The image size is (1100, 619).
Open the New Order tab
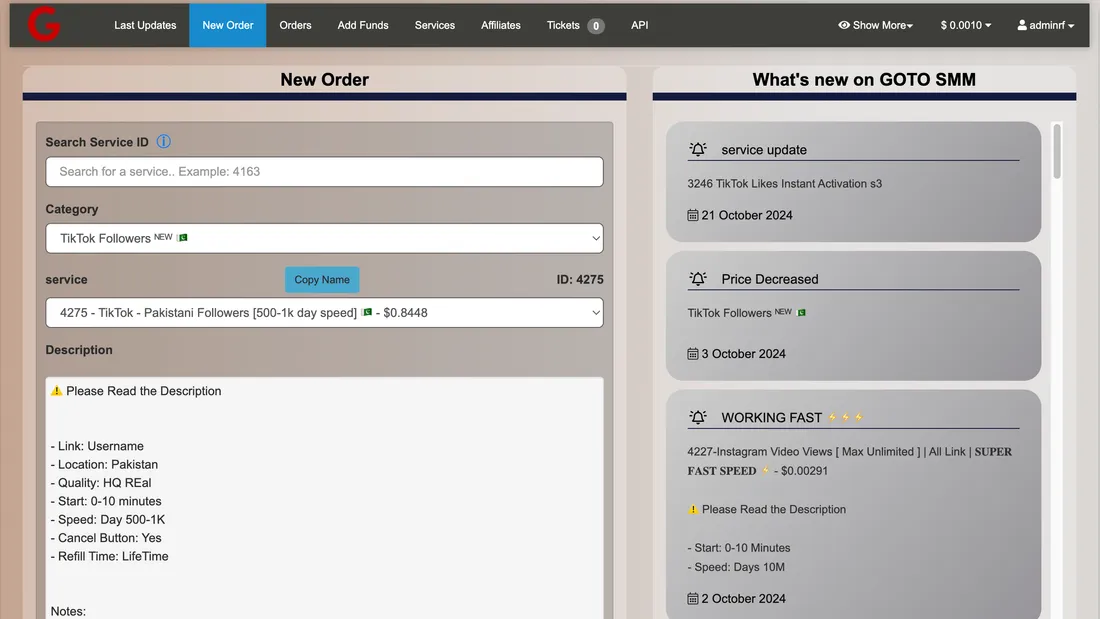(x=227, y=25)
